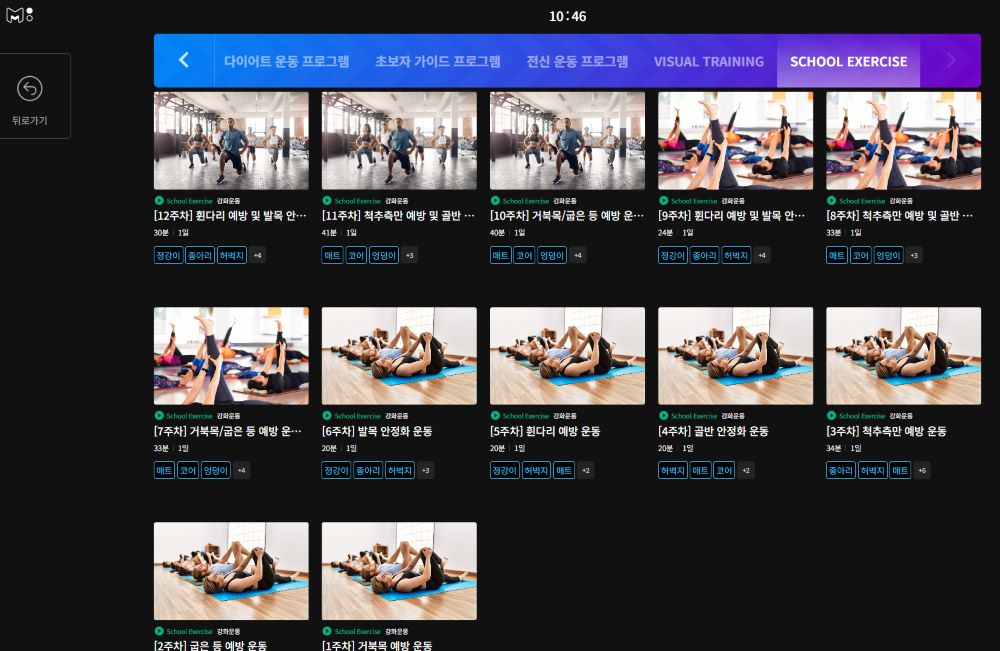Click the green play icon on the 6주차 card
Screen dimensions: 1000x651
point(327,416)
